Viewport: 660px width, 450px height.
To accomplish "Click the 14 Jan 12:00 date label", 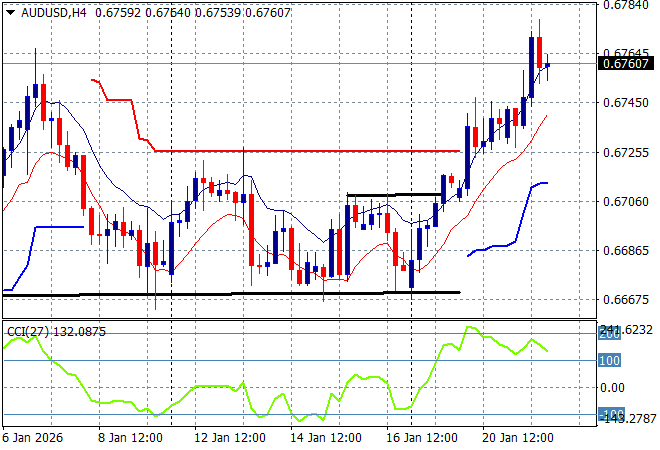I will click(325, 438).
